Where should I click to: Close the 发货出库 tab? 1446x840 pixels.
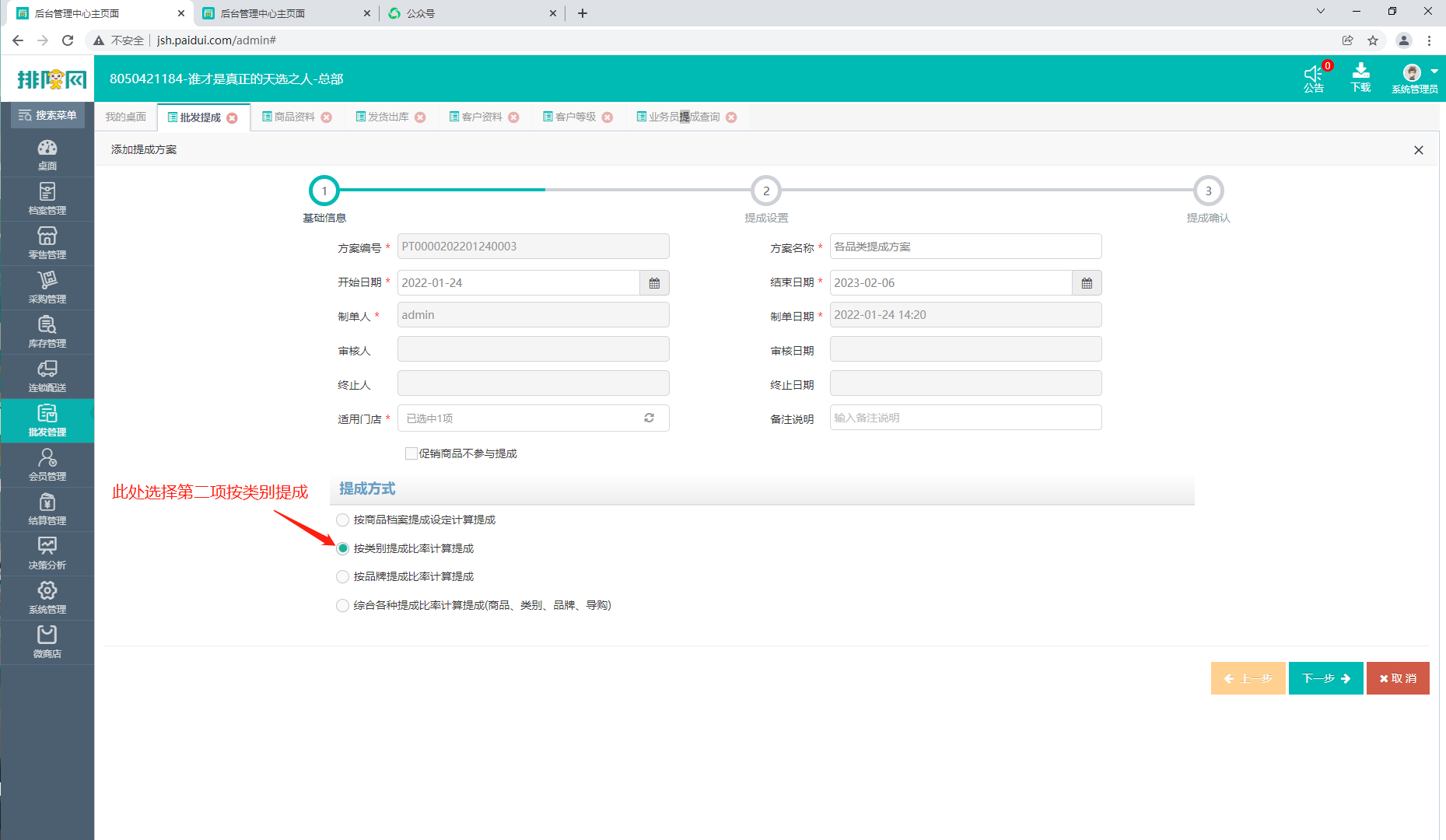(420, 117)
